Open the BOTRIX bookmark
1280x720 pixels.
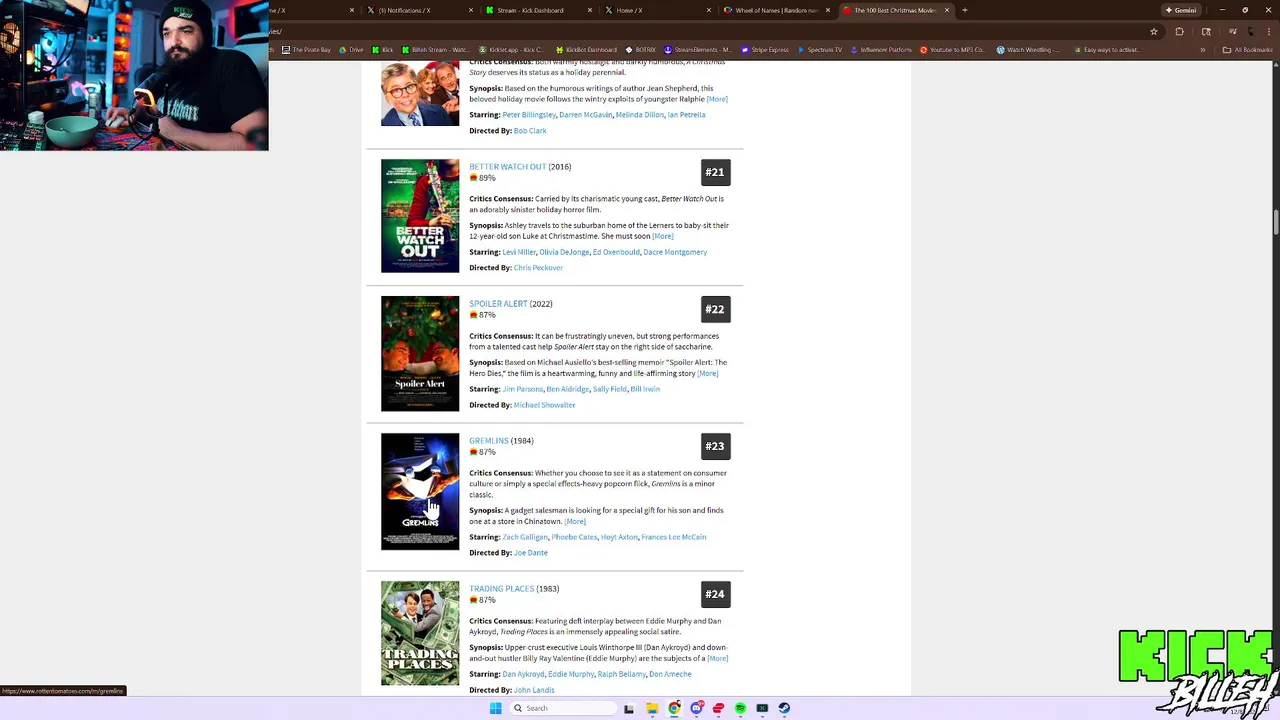point(641,49)
